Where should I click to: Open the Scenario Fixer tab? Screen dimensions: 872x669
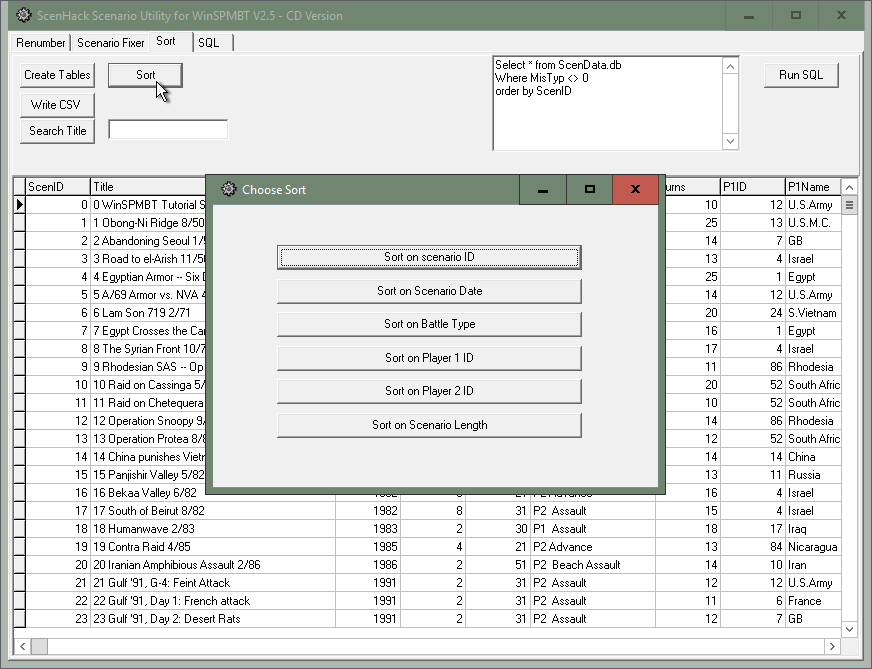[x=110, y=43]
